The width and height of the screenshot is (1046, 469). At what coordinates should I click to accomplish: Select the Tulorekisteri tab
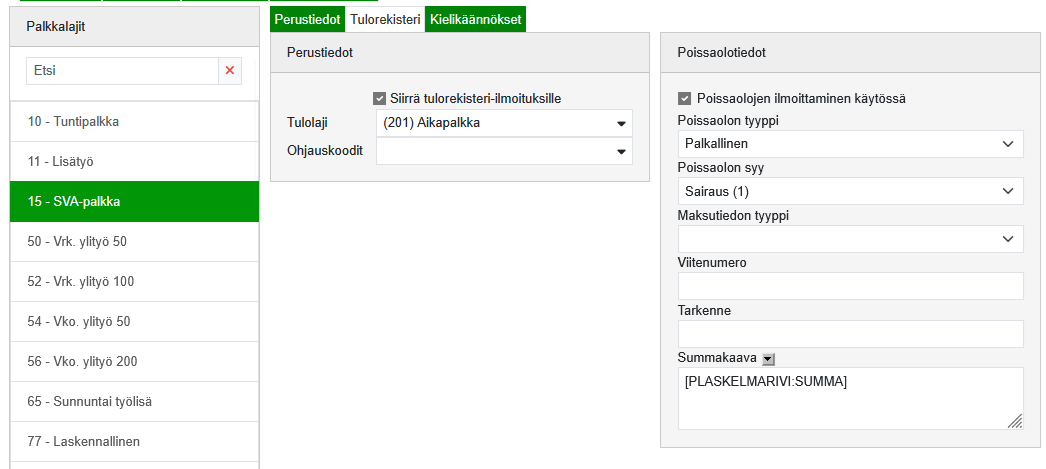click(385, 19)
